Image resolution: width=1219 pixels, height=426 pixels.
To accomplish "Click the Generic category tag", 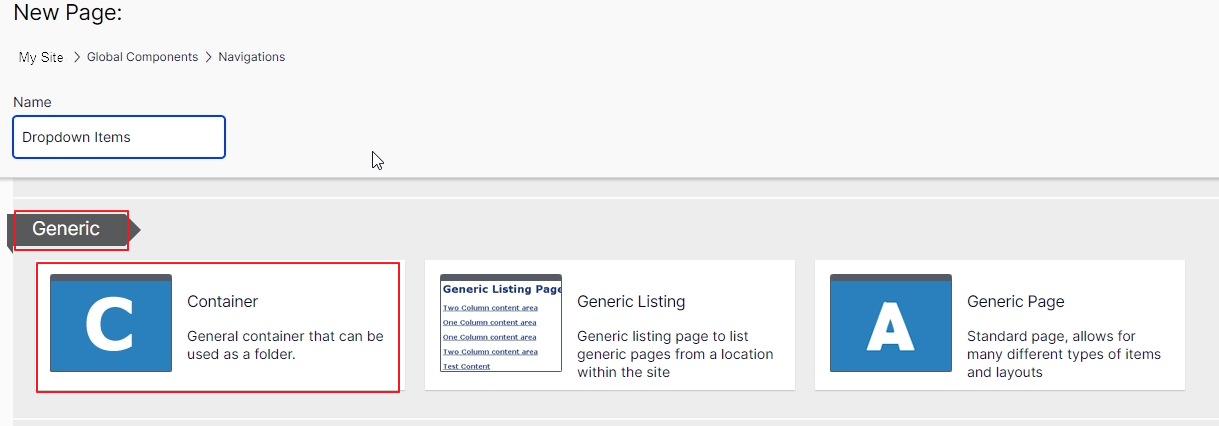I will click(x=66, y=229).
